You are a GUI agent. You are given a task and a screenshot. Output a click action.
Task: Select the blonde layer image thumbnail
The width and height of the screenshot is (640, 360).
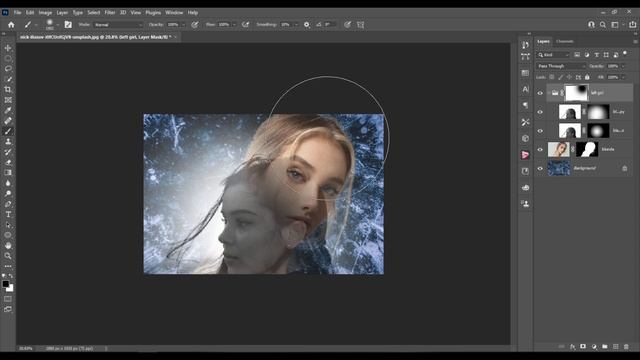[559, 149]
